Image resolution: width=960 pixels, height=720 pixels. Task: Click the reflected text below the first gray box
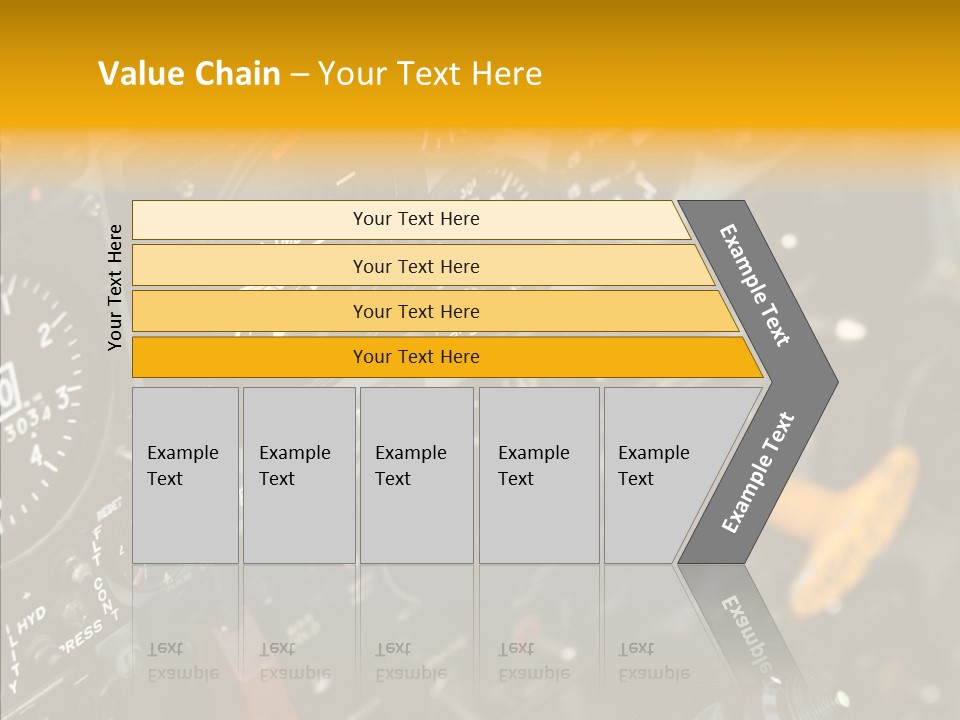coord(182,661)
